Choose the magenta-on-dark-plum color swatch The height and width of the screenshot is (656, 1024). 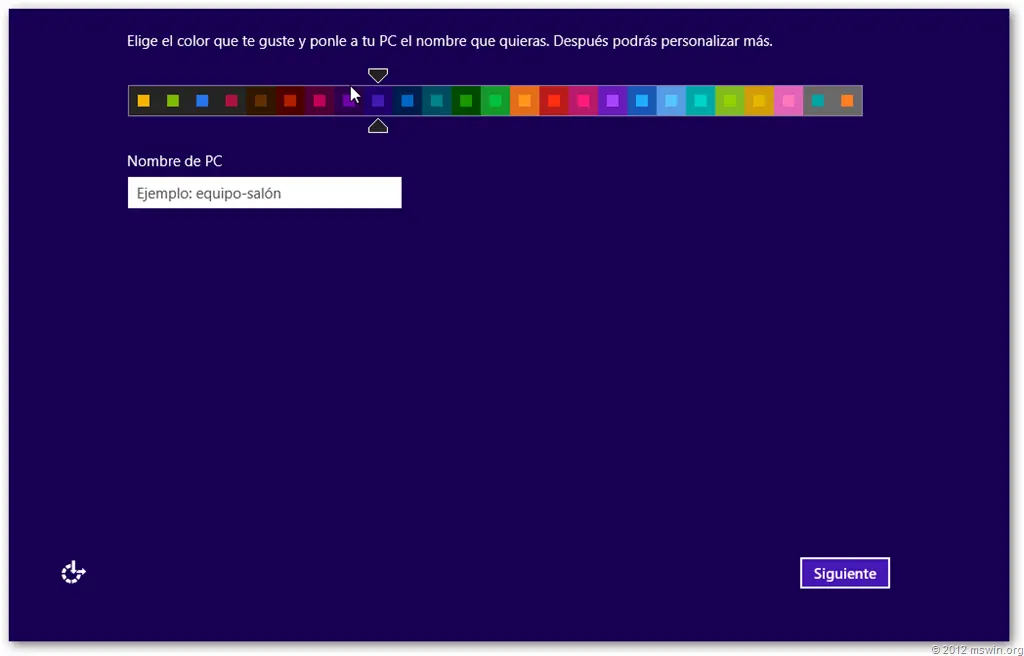pyautogui.click(x=319, y=101)
